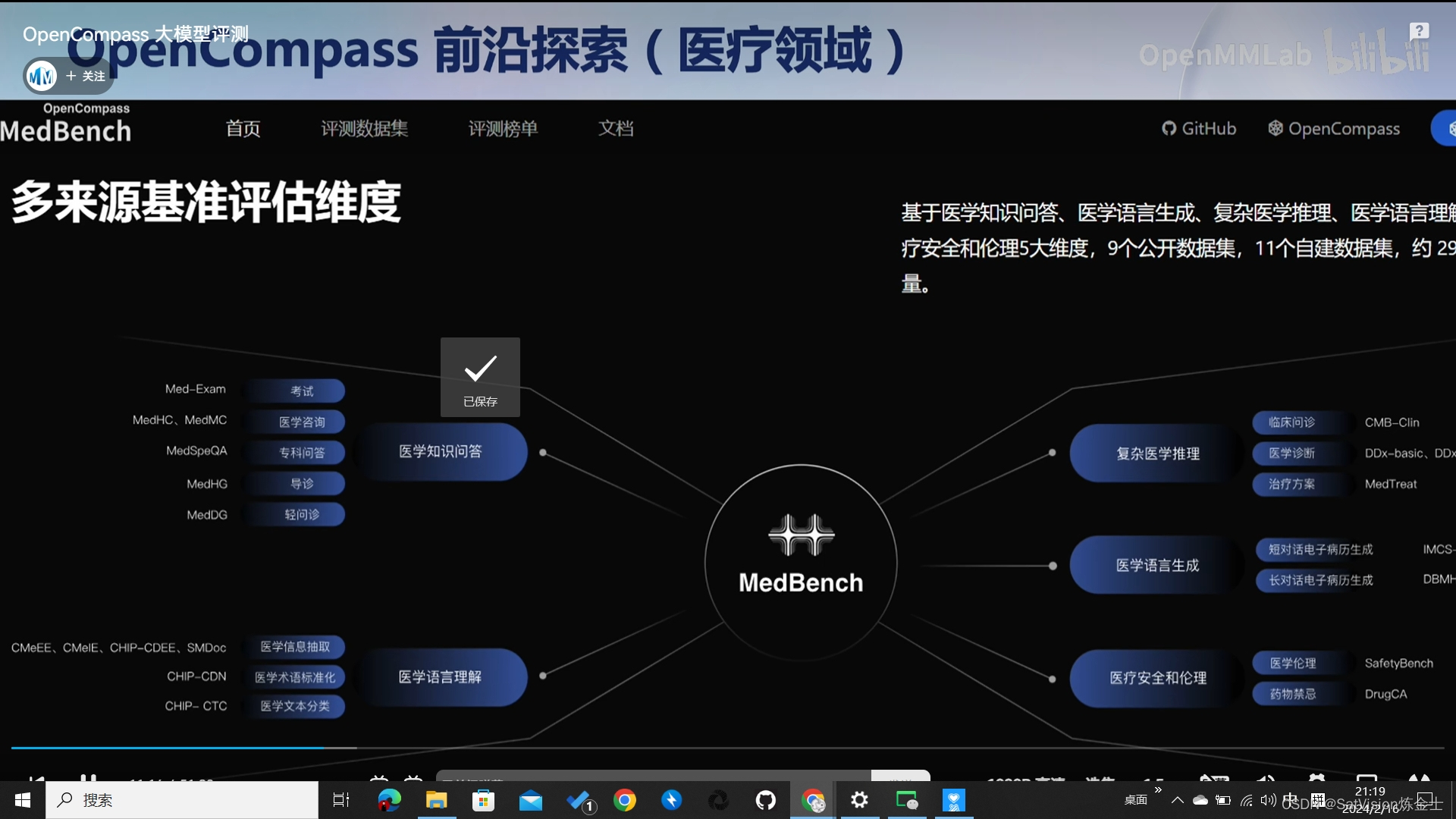1456x819 pixels.
Task: Select the 医学文本分类 tag pill
Action: [x=295, y=706]
